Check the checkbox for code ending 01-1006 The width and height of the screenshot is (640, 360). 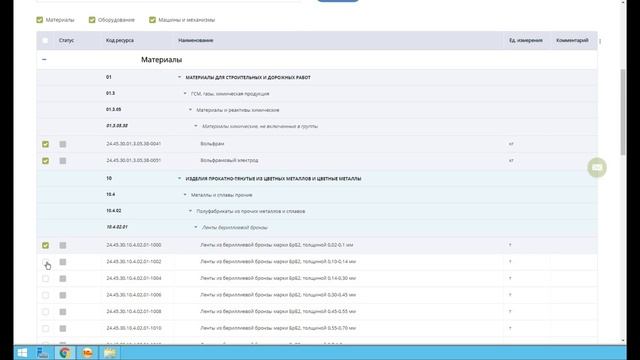click(45, 295)
